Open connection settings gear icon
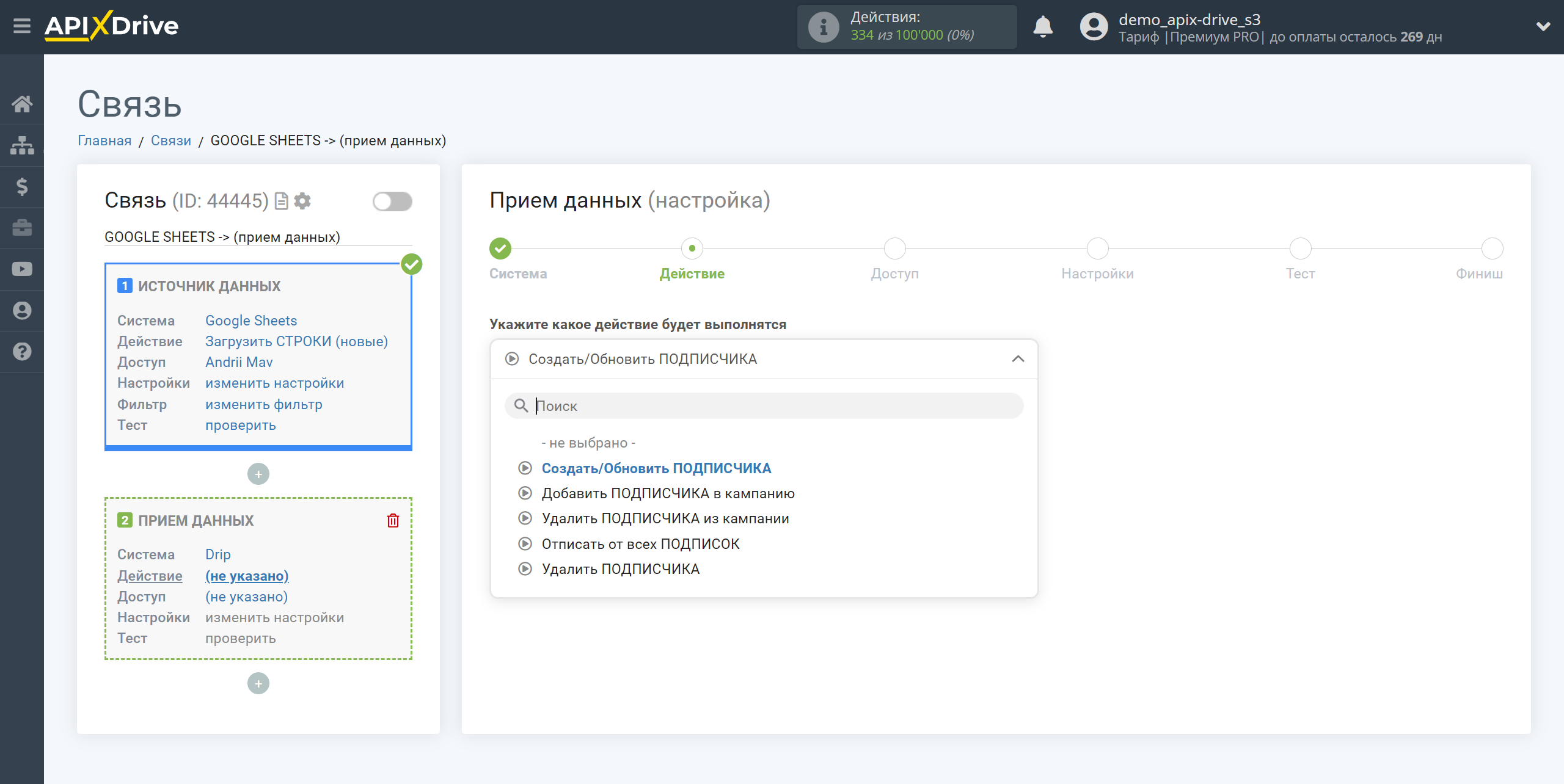 302,201
